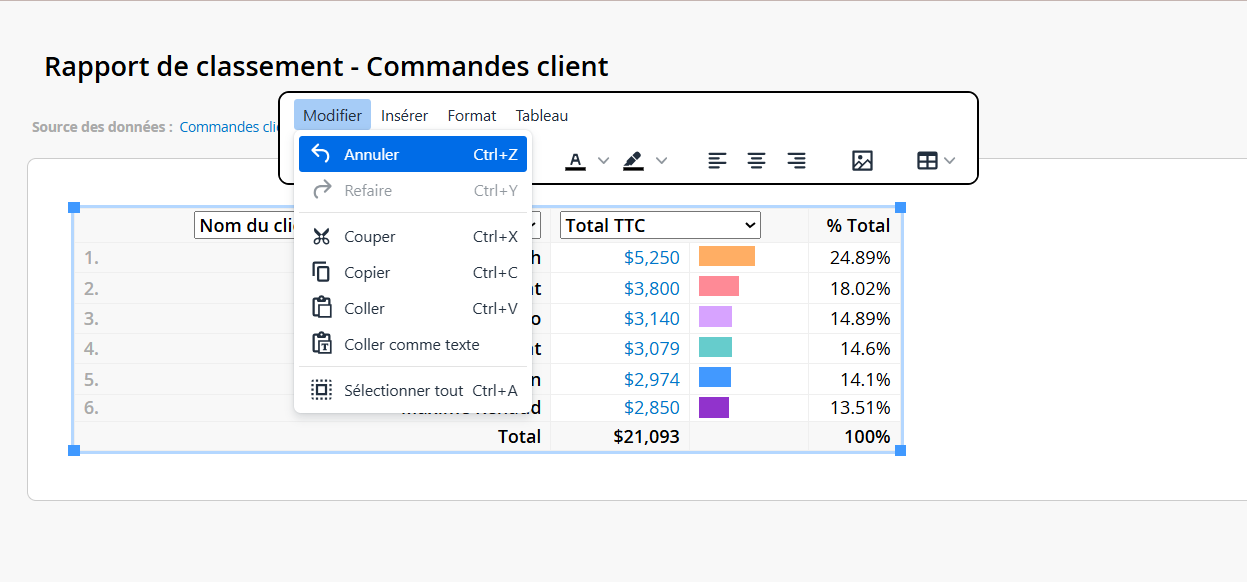Click the top-right table resize handle
1247x582 pixels.
pos(900,207)
